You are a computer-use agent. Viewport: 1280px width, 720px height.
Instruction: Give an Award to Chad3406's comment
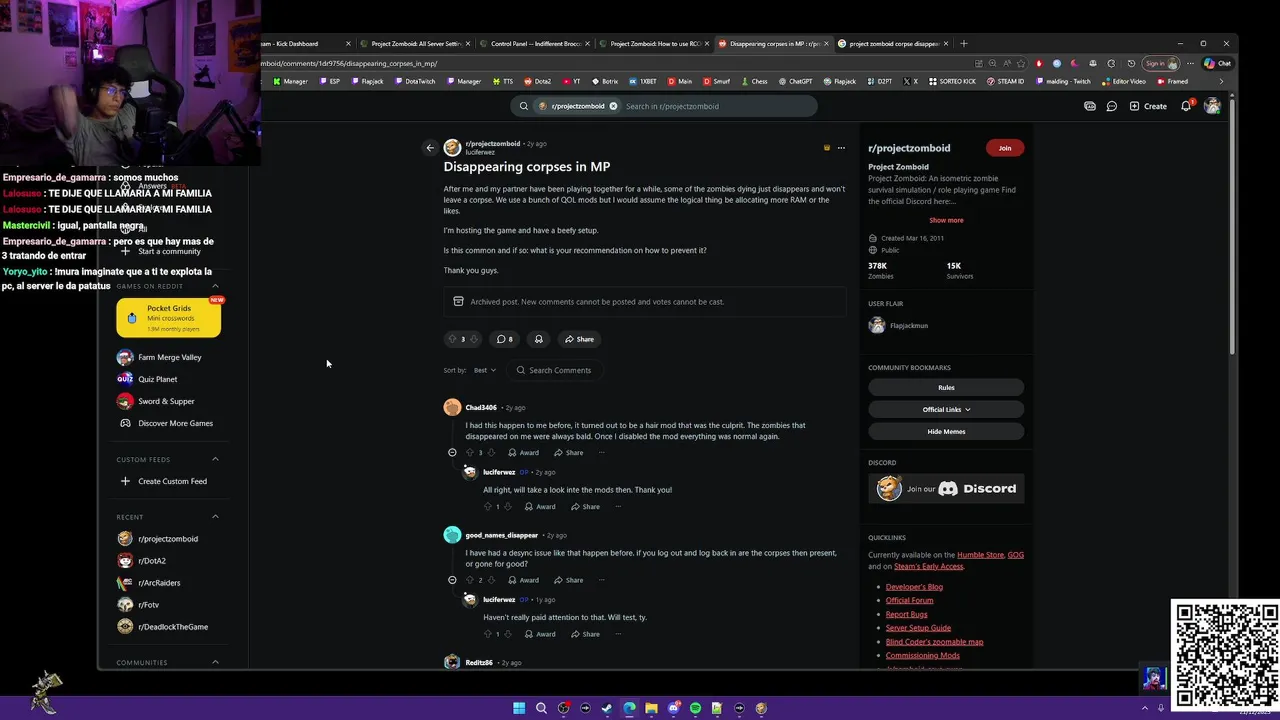coord(523,453)
